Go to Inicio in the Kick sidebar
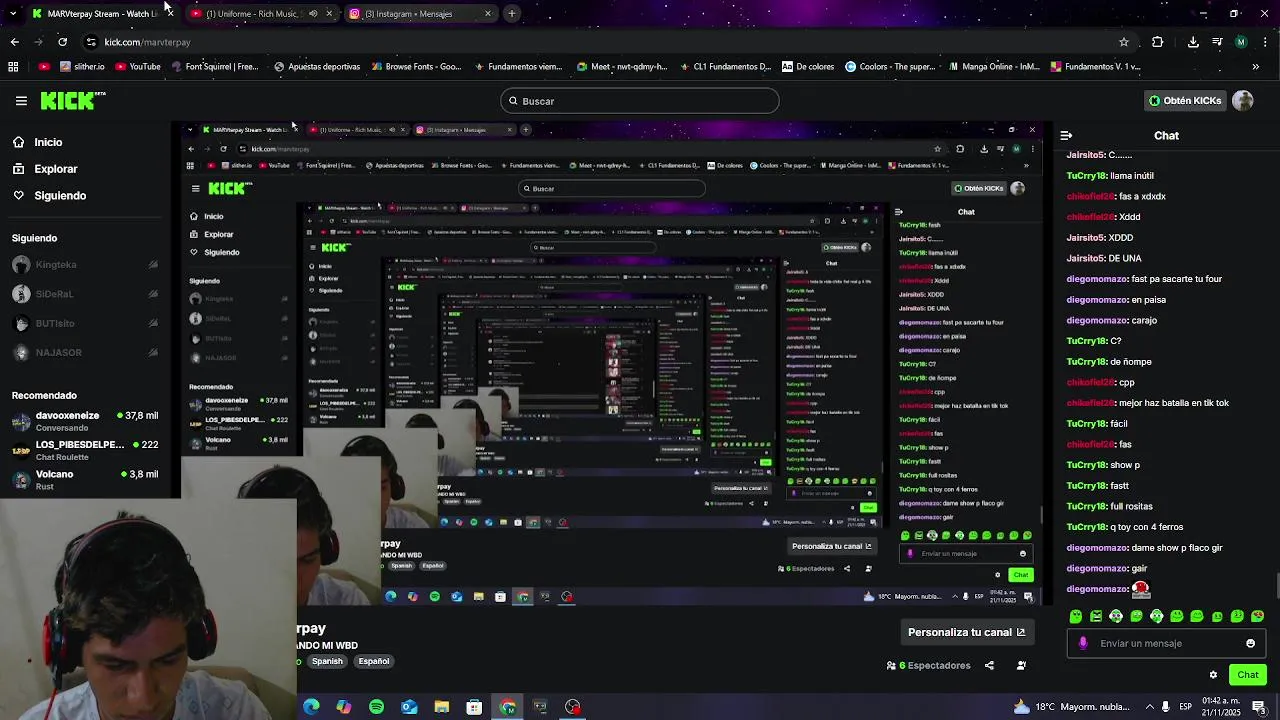The height and width of the screenshot is (720, 1280). click(37, 142)
